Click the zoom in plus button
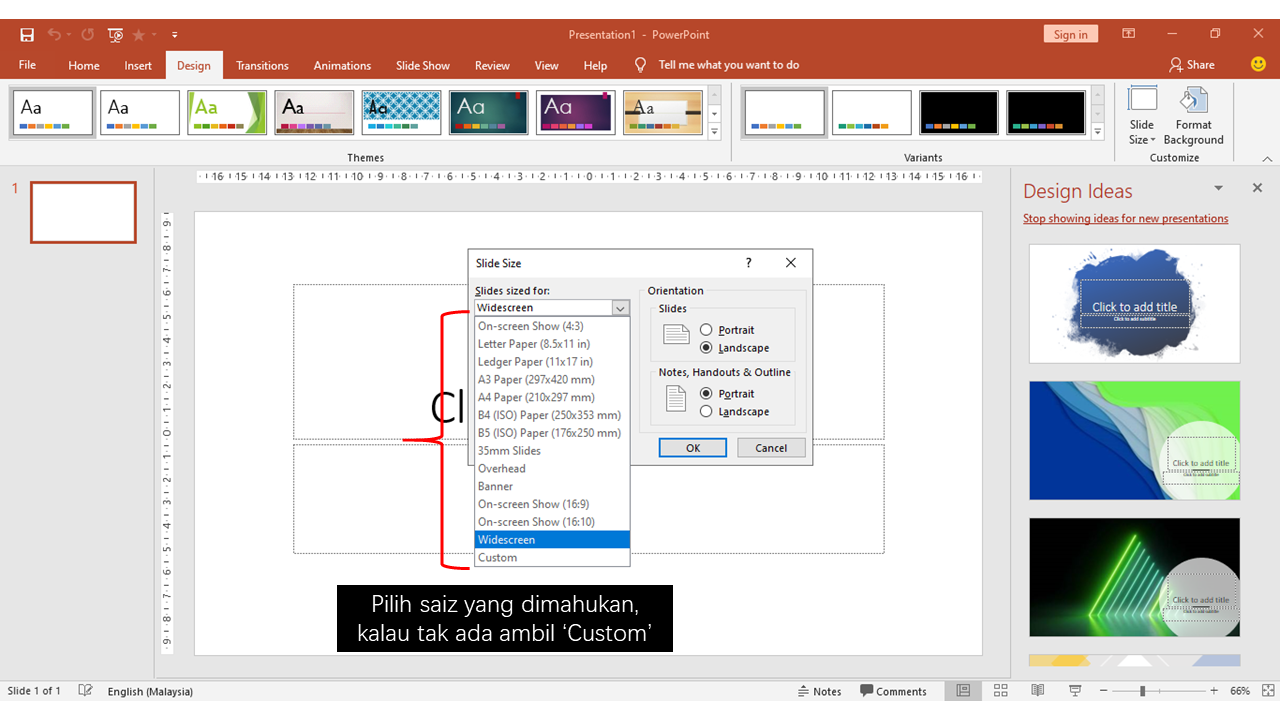This screenshot has width=1280, height=720. pyautogui.click(x=1214, y=691)
